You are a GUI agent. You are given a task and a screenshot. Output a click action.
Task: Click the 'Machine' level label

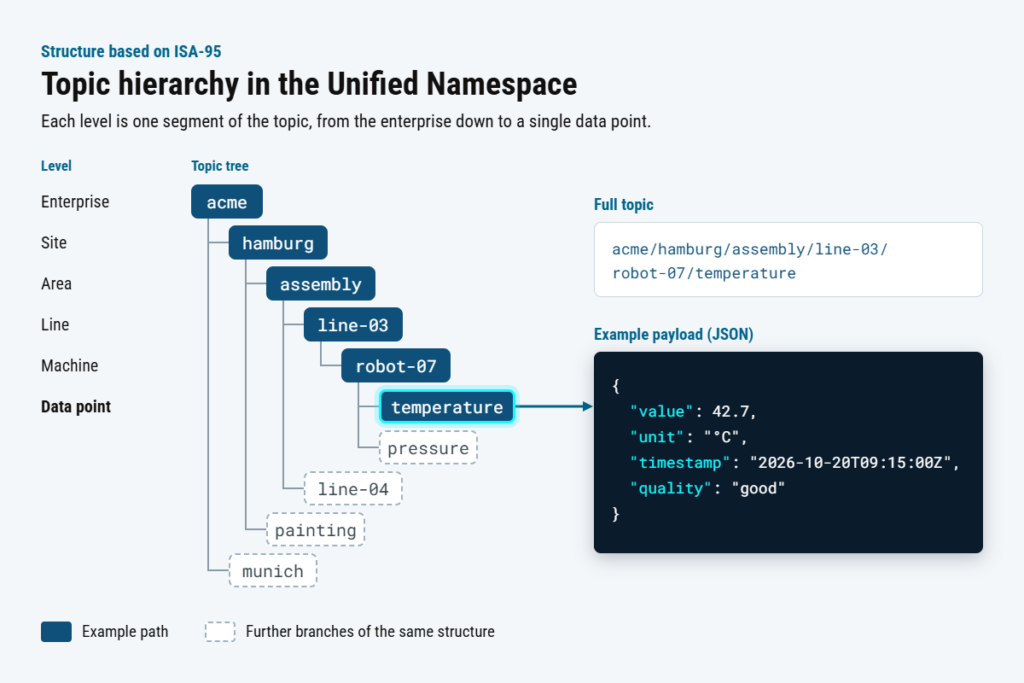70,366
